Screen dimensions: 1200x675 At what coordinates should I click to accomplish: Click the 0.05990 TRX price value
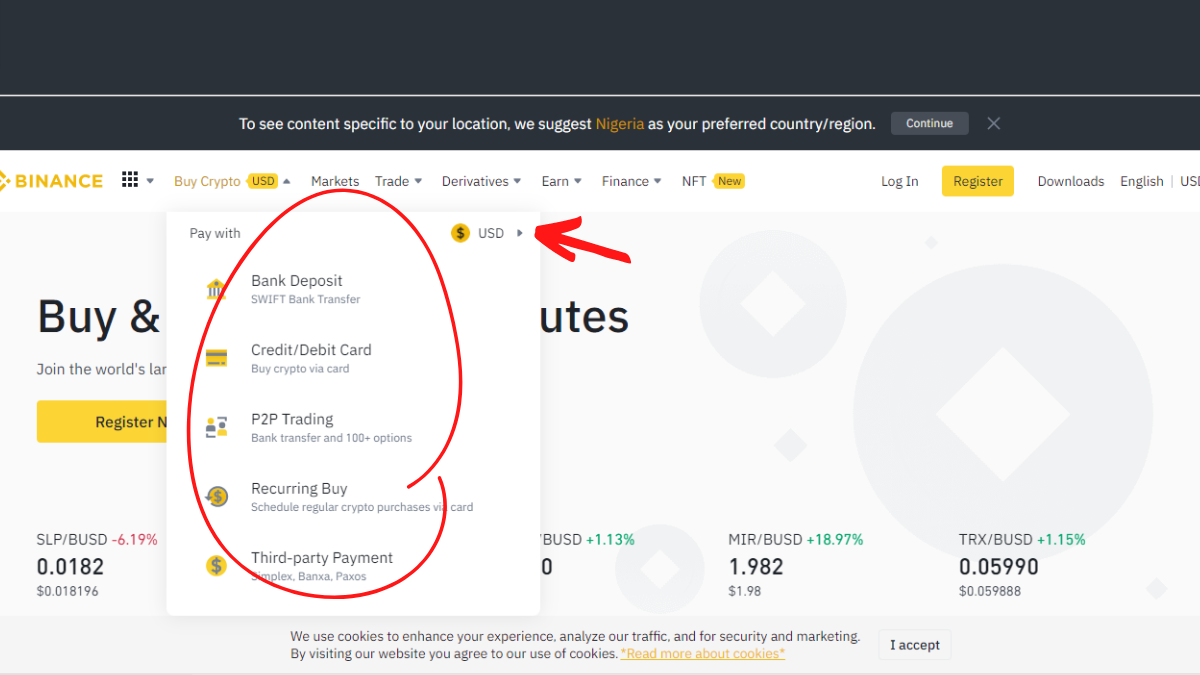point(999,567)
